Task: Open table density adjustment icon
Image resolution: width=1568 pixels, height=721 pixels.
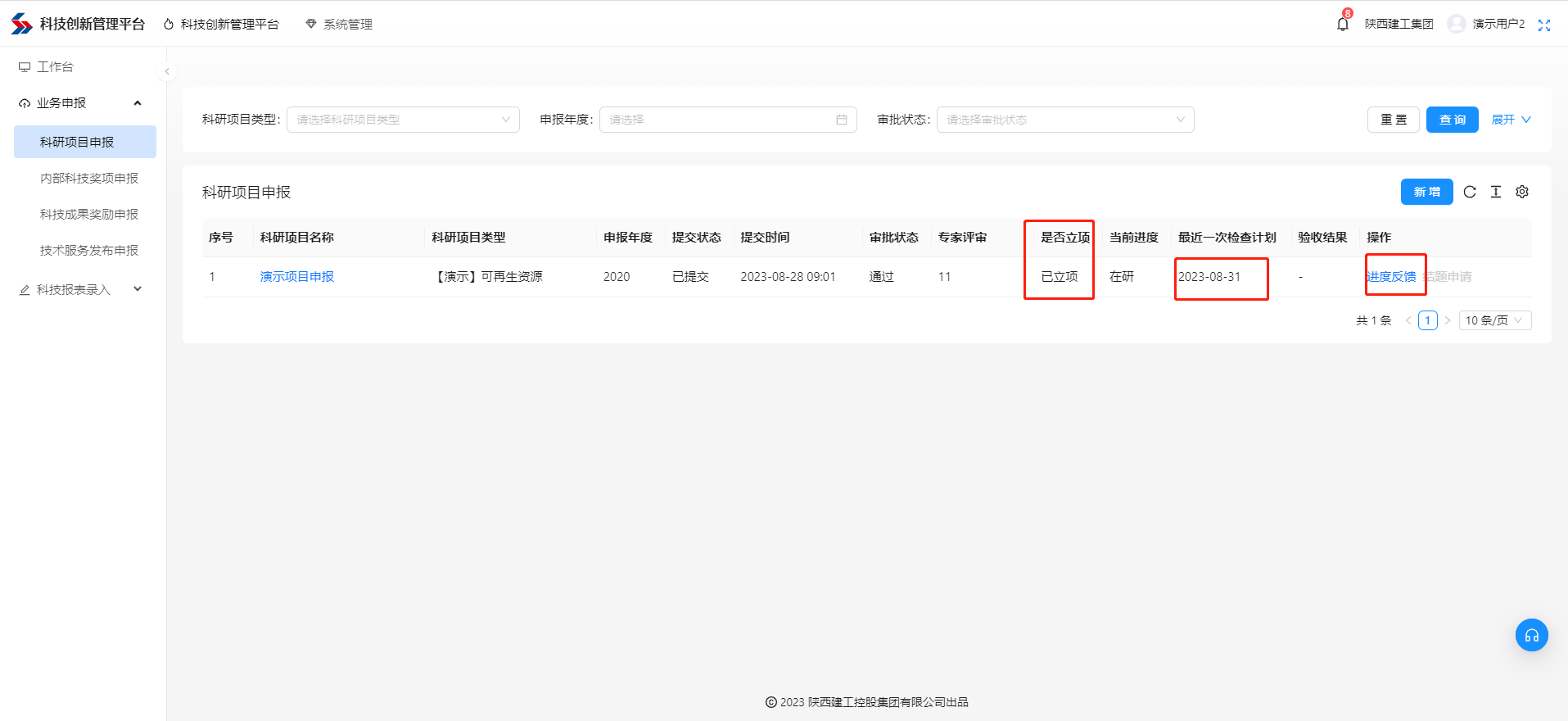Action: tap(1496, 192)
